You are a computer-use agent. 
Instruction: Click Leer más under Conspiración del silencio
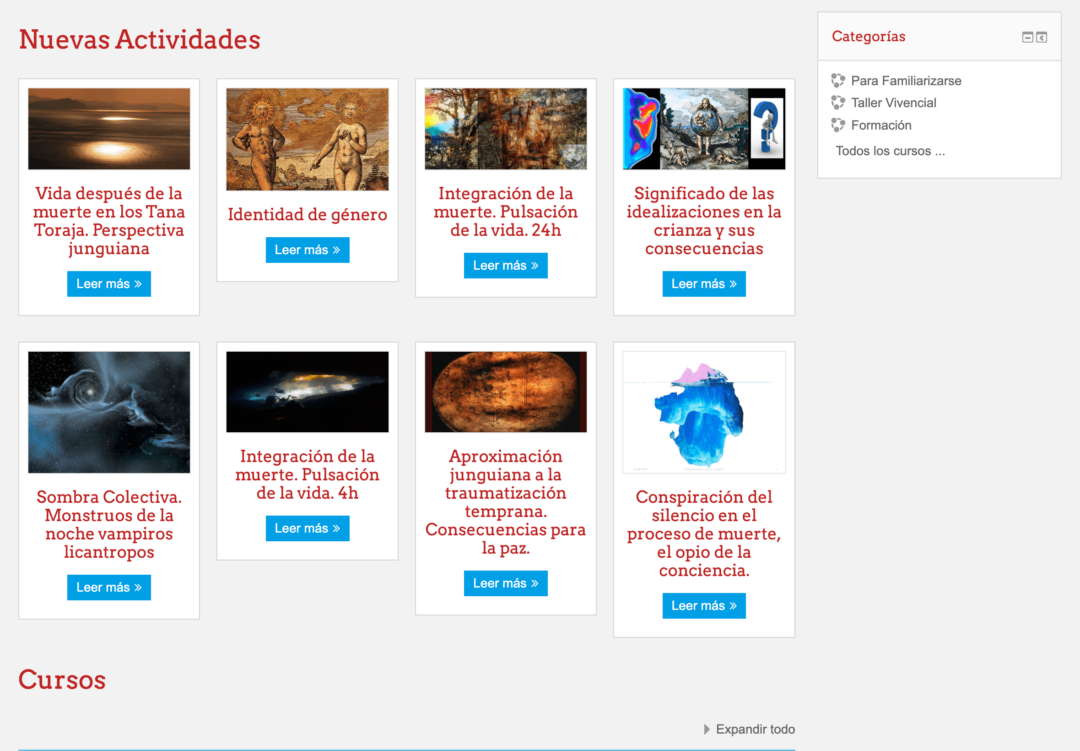704,606
